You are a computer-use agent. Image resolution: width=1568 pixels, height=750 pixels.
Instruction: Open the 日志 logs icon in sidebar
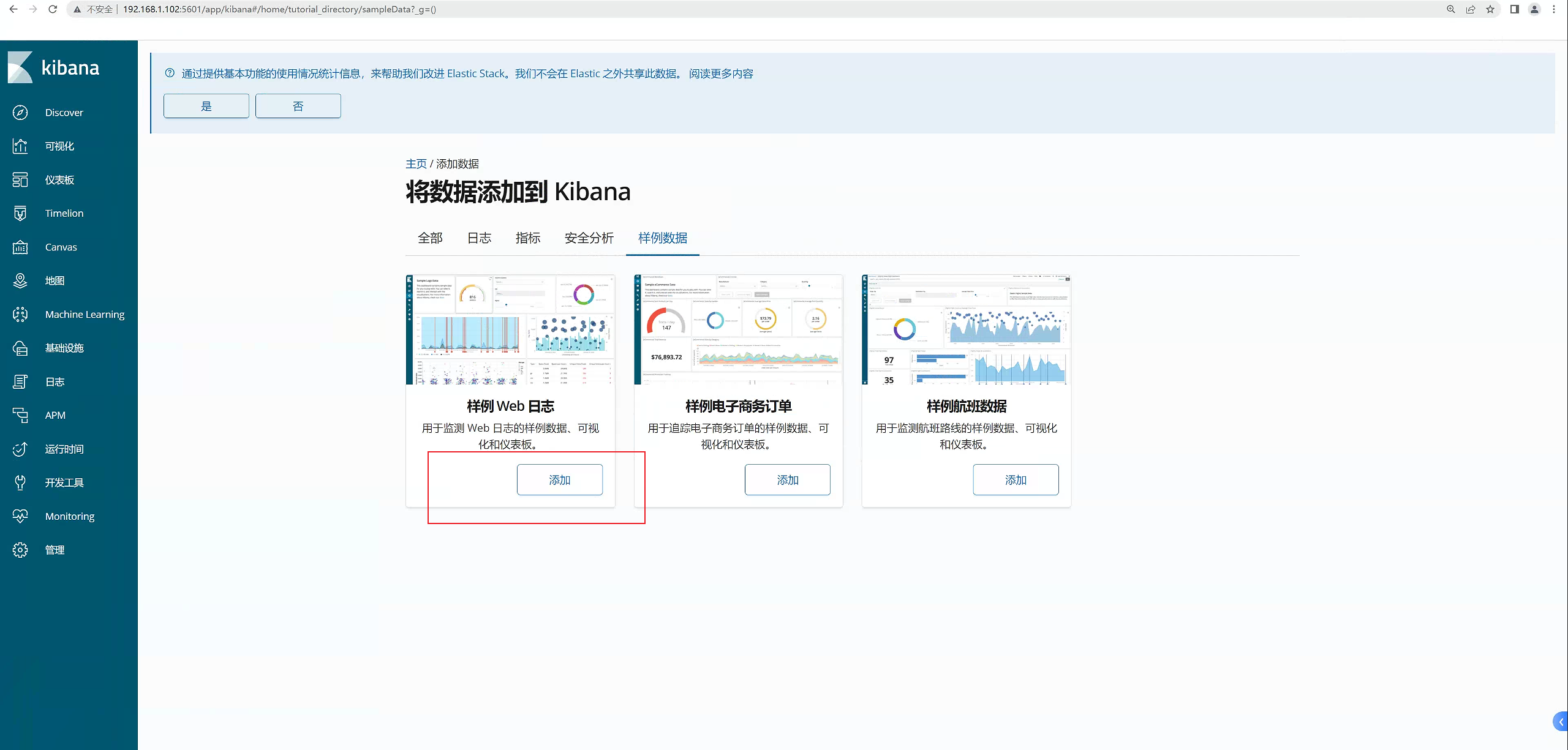click(x=20, y=382)
